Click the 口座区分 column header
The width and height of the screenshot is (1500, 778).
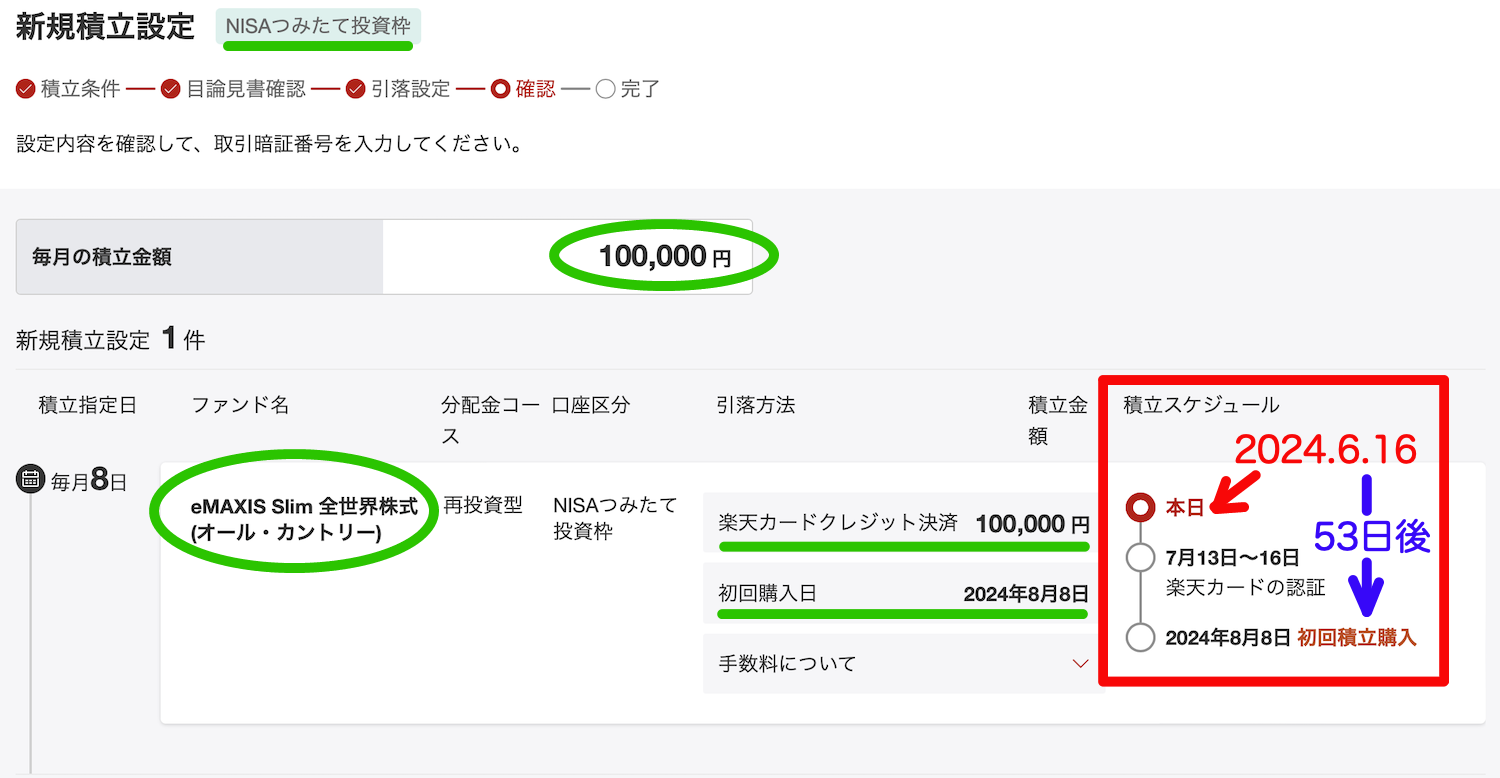591,405
